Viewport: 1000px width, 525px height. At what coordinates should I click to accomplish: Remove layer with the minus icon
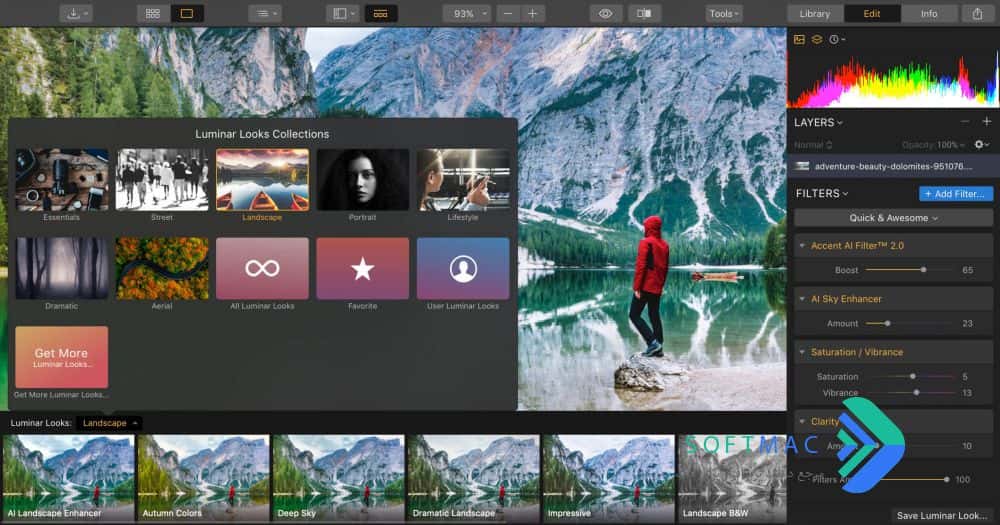click(x=965, y=121)
